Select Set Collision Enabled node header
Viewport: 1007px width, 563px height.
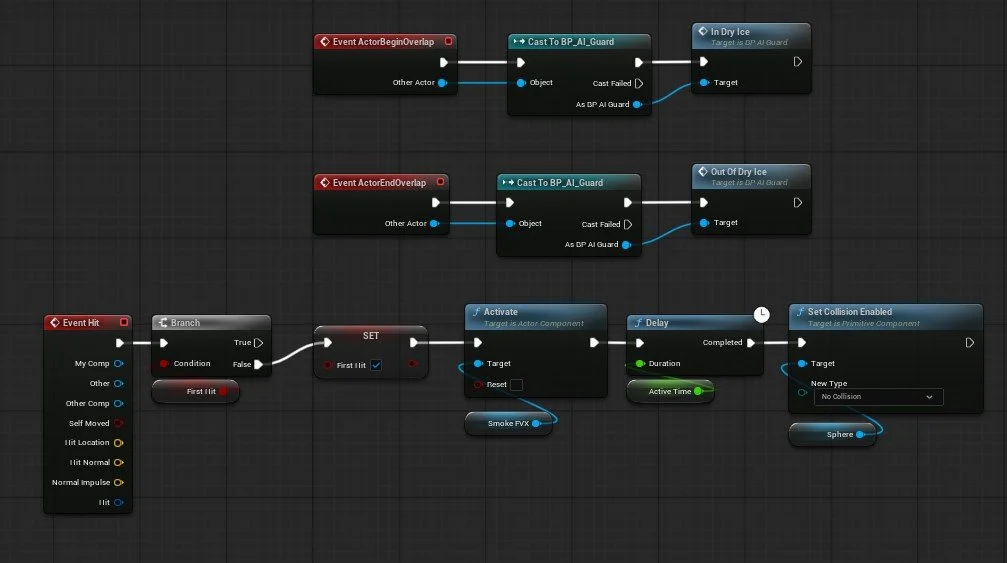click(886, 316)
